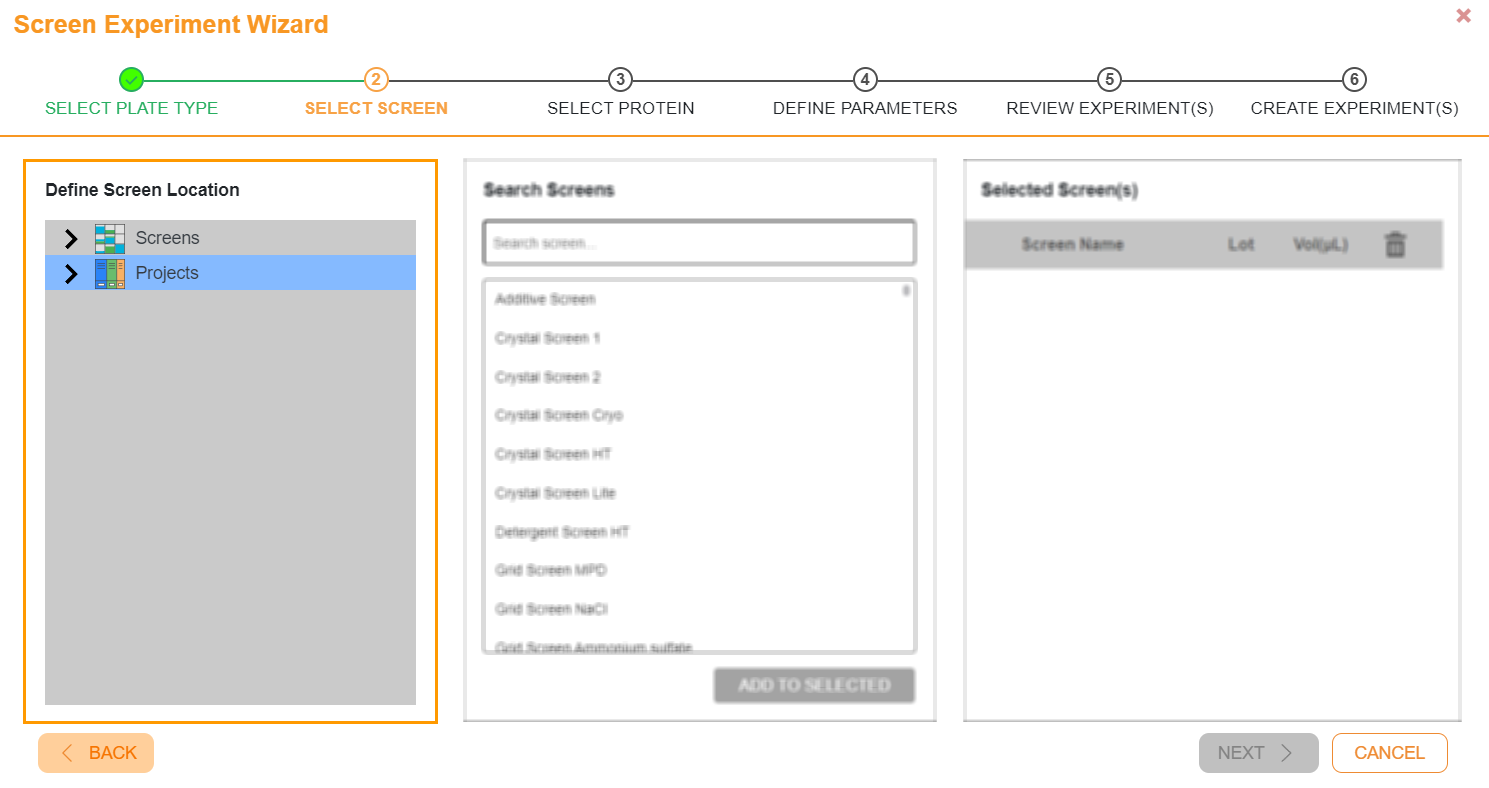
Task: Open the REVIEW EXPERIMENT(S) step
Action: [x=1109, y=108]
